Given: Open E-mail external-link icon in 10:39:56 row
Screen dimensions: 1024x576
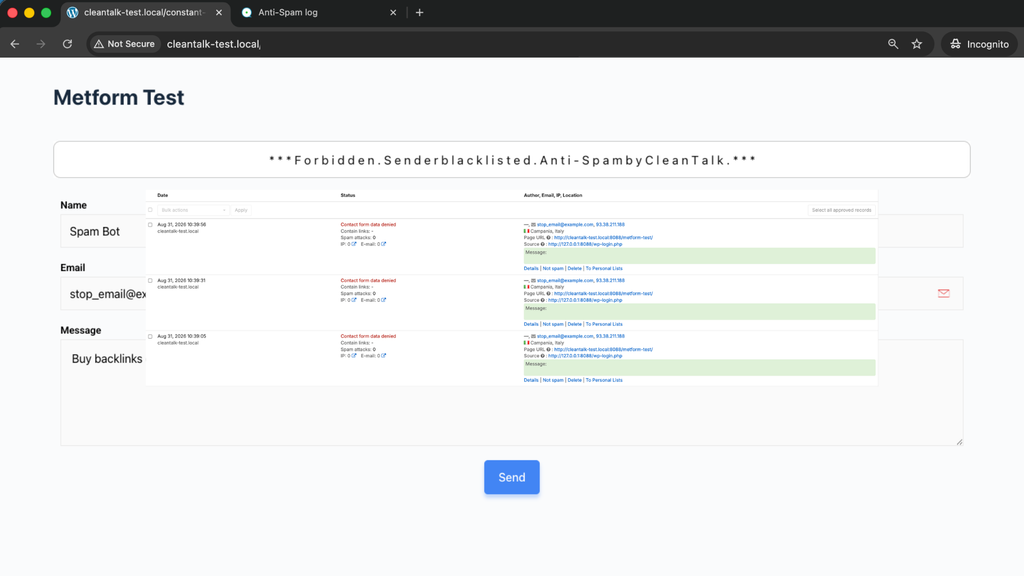Looking at the screenshot, I should pos(383,244).
